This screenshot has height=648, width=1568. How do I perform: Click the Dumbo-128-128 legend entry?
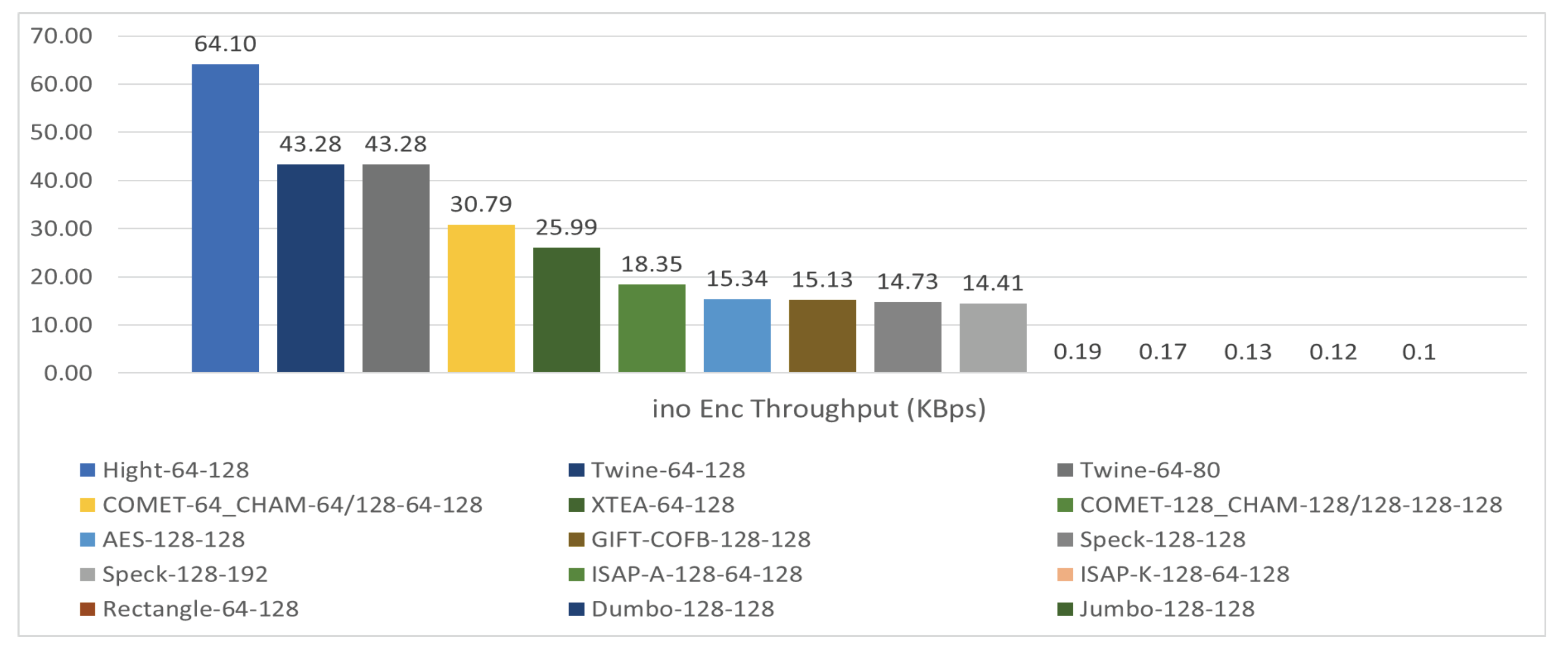click(x=682, y=609)
